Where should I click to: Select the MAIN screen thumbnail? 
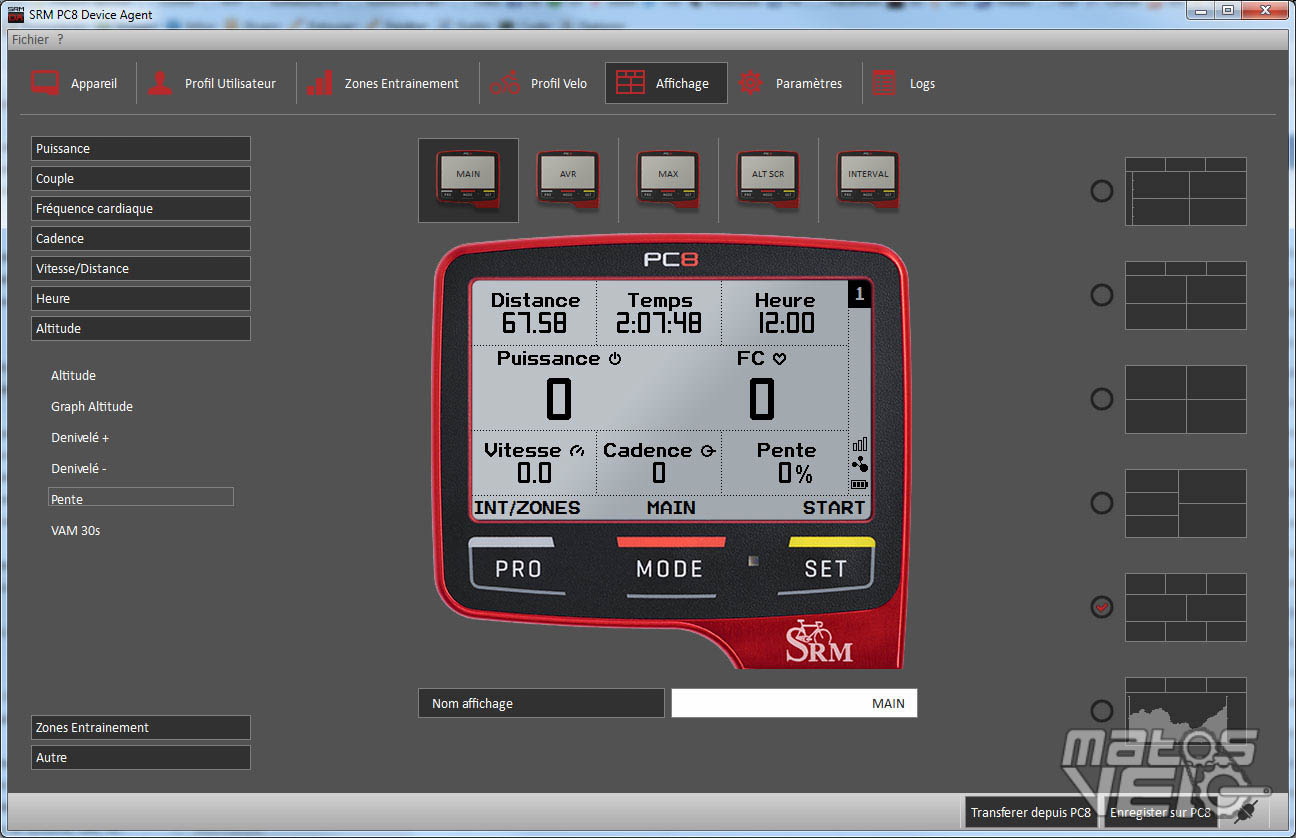468,179
